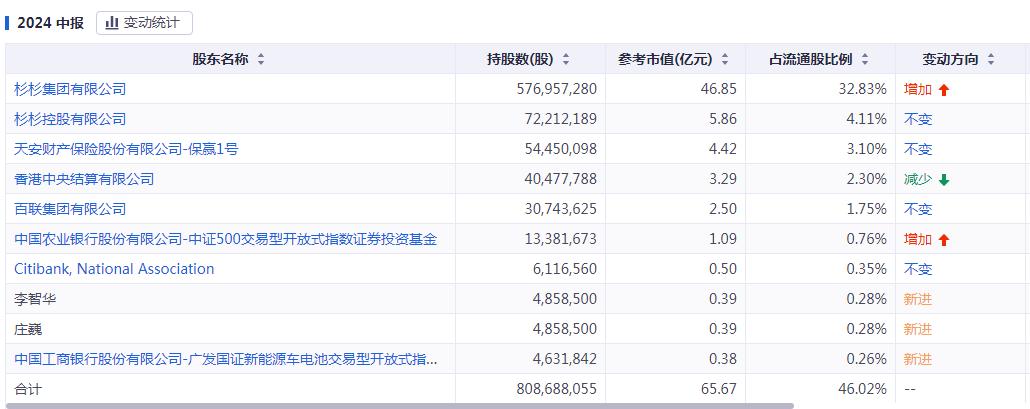Viewport: 1030px width, 409px height.
Task: Open 杉杉集团有限公司 shareholder link
Action: 70,89
